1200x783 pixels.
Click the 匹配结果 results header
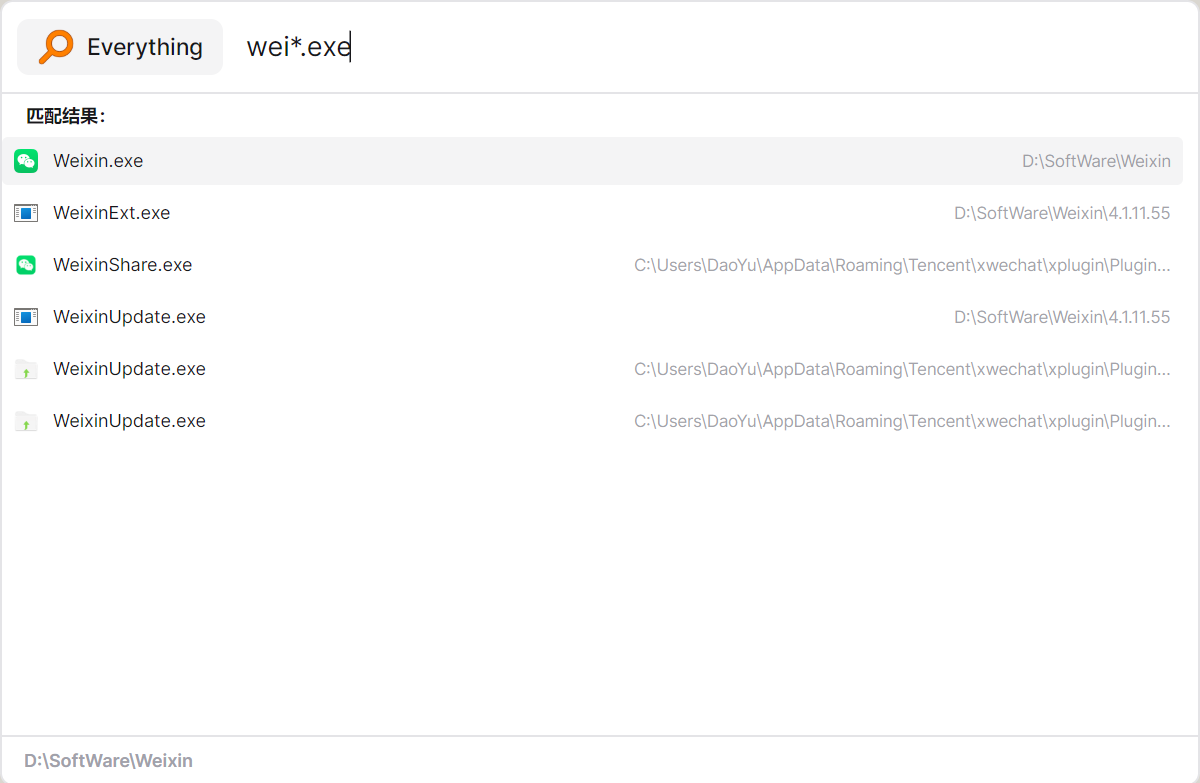click(x=66, y=116)
